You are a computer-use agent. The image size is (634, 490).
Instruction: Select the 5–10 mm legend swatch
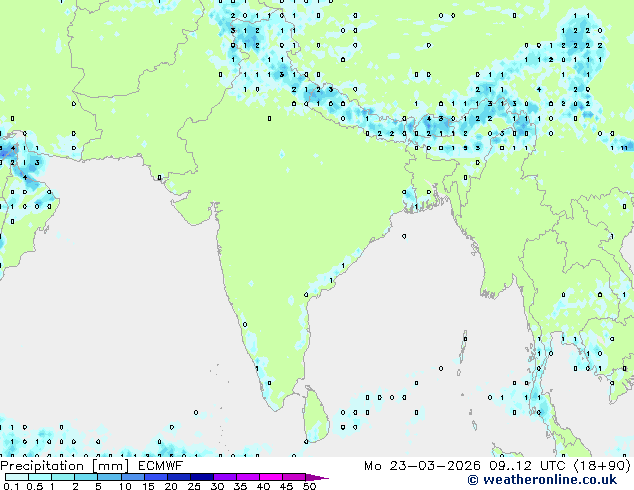109,477
